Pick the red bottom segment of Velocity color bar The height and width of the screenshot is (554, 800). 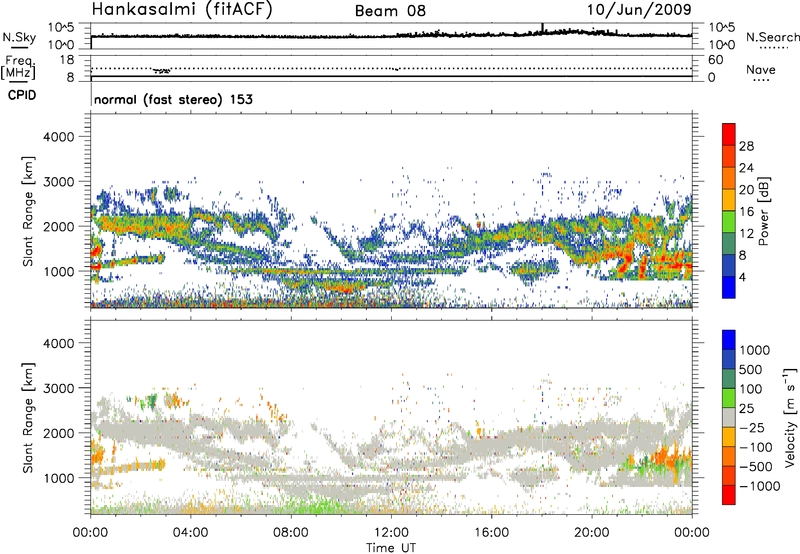pos(729,495)
